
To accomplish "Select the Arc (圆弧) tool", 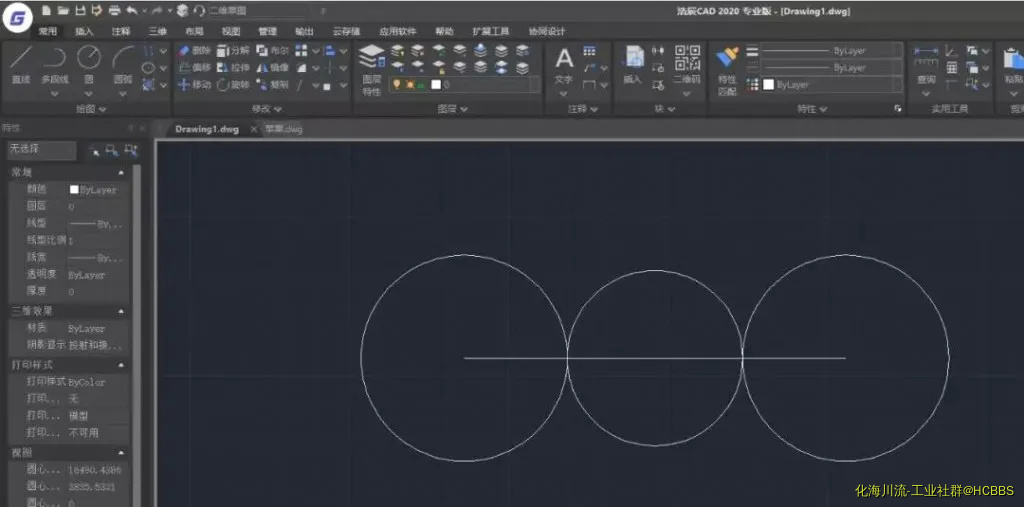I will pyautogui.click(x=123, y=65).
